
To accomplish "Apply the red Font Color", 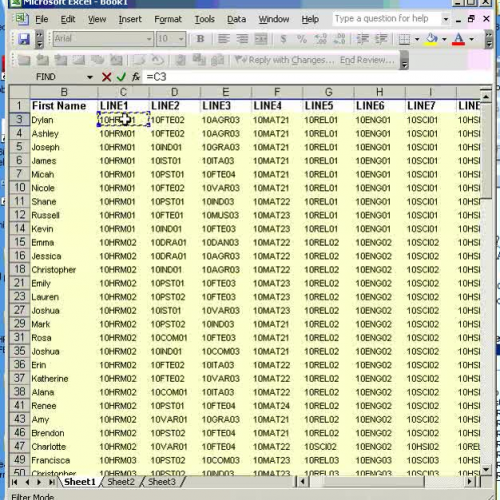I will (x=459, y=39).
